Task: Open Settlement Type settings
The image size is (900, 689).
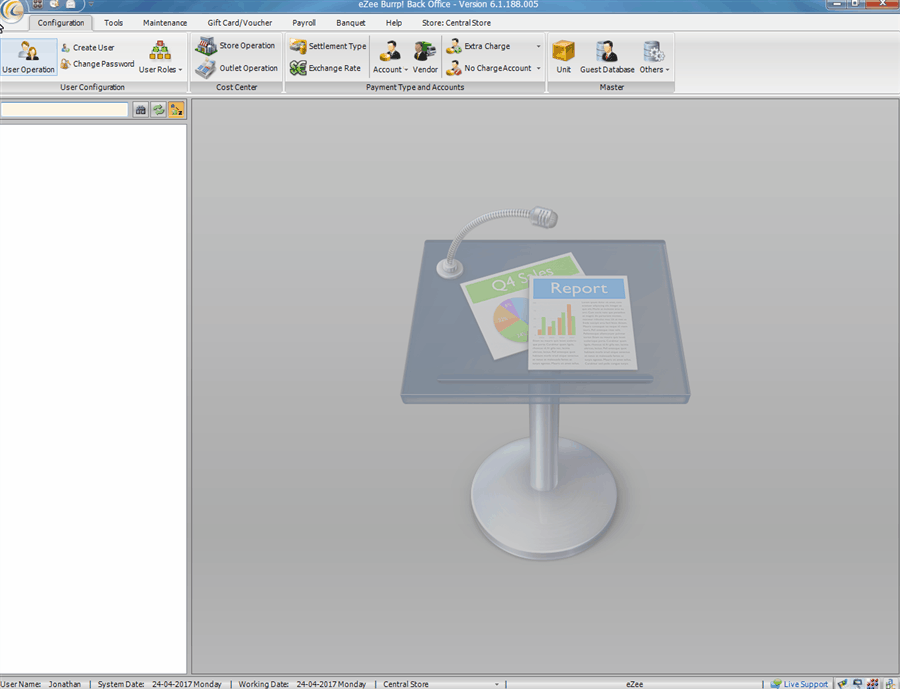Action: click(x=298, y=46)
